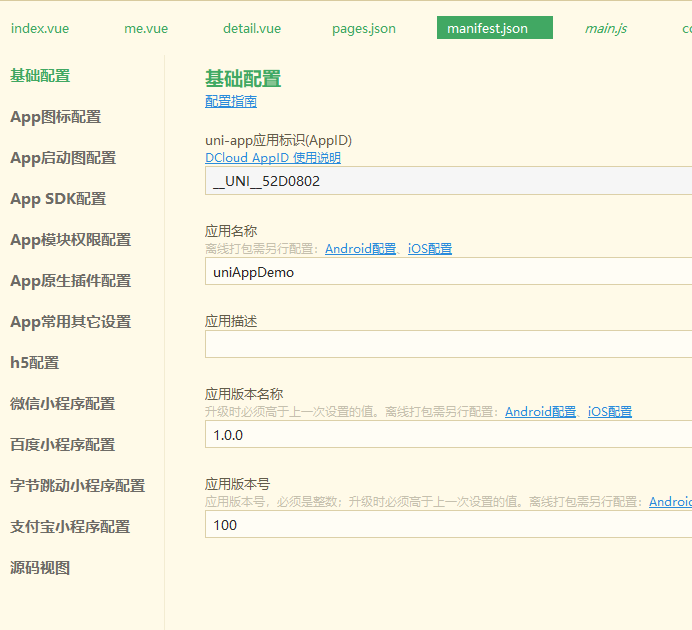Viewport: 692px width, 630px height.
Task: Select App模块权限配置 in sidebar
Action: coord(71,240)
